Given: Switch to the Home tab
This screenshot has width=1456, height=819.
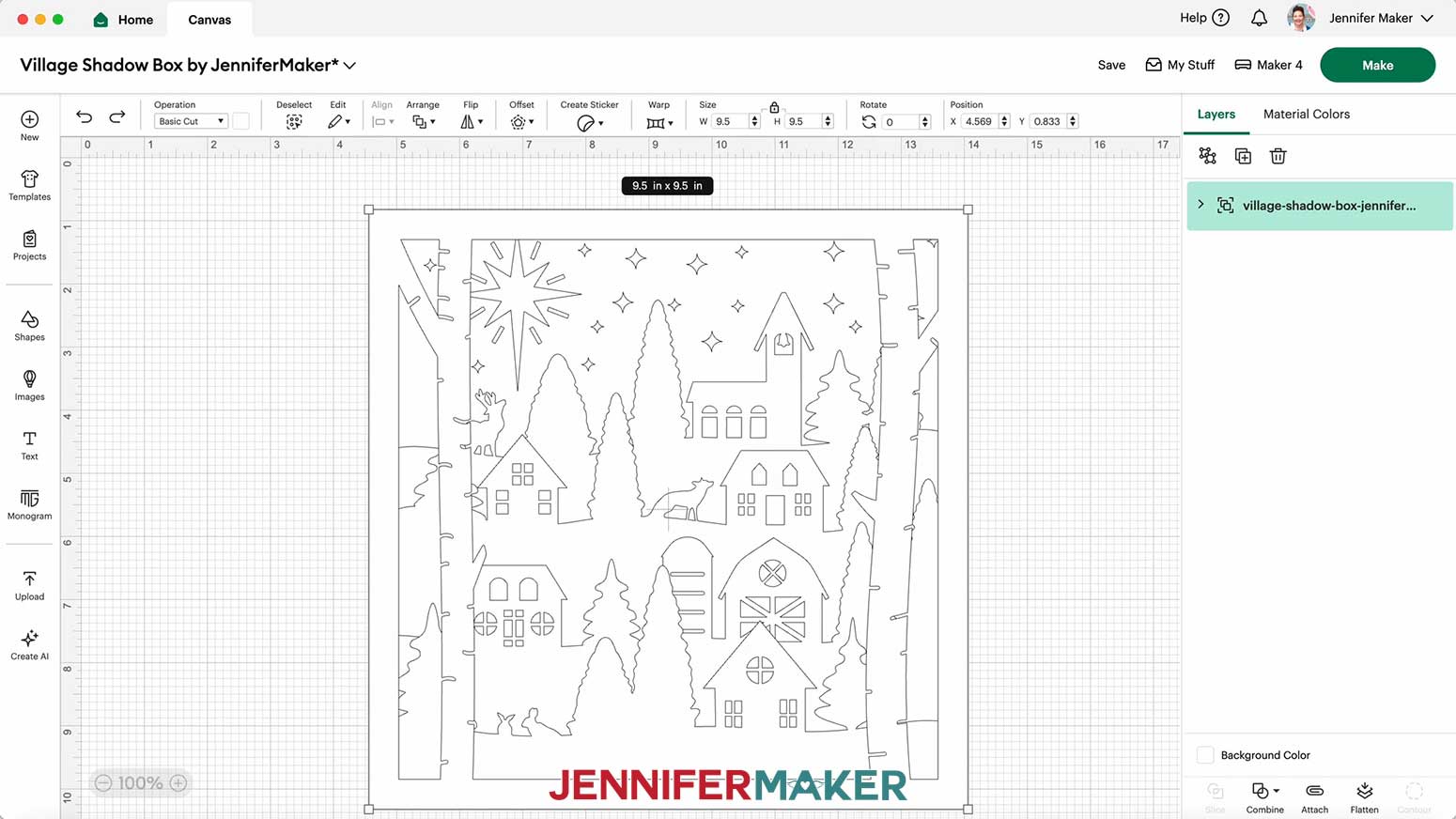Looking at the screenshot, I should pyautogui.click(x=124, y=19).
